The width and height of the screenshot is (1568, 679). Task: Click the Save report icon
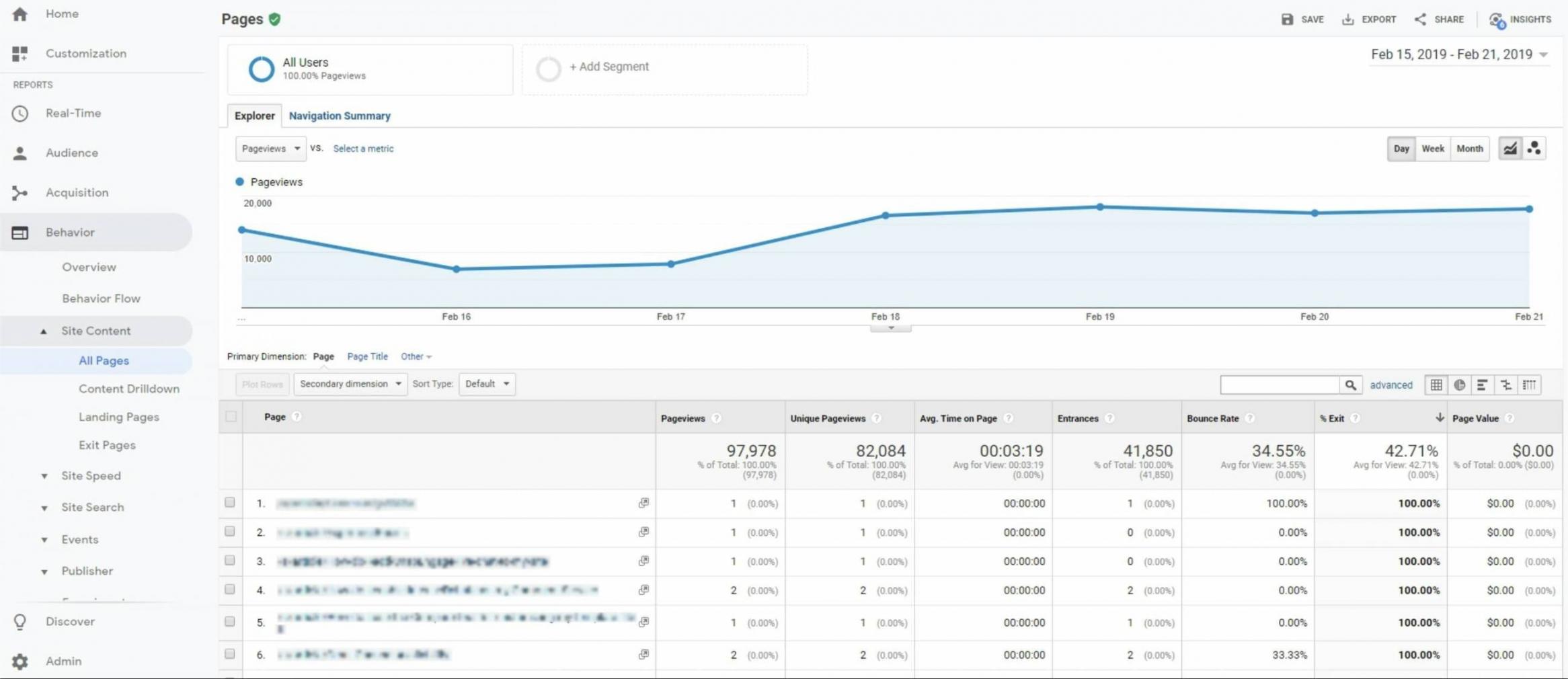click(1287, 19)
